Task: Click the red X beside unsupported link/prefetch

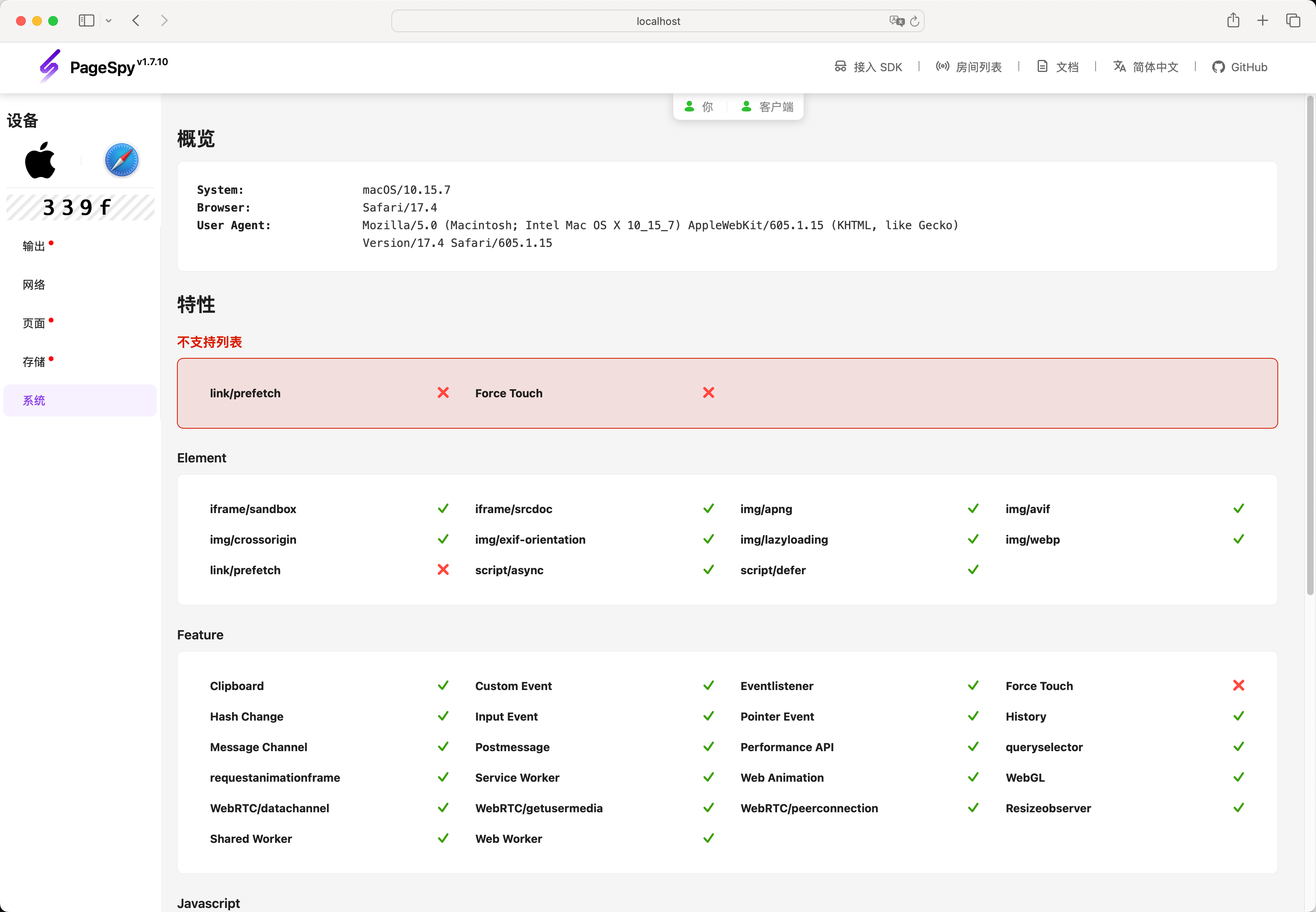Action: coord(443,392)
